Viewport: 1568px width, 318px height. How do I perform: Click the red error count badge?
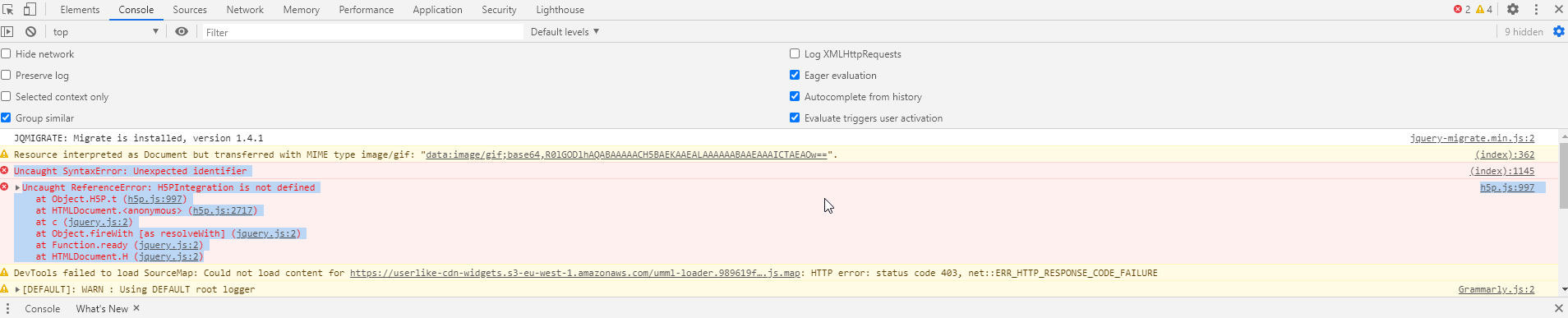pyautogui.click(x=1462, y=9)
